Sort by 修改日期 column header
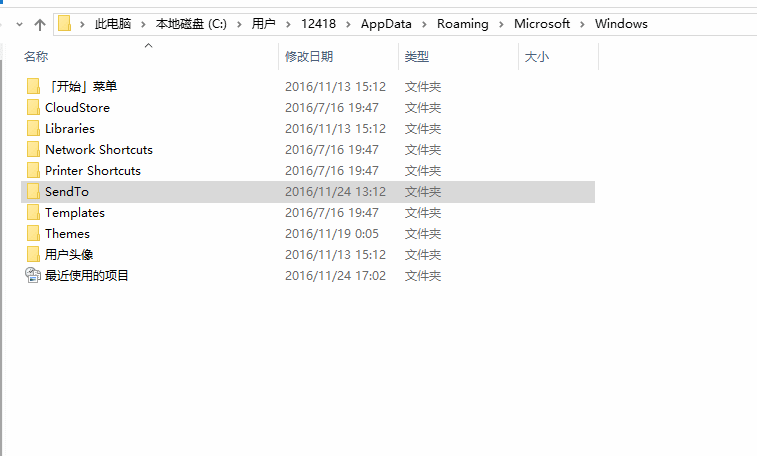 (308, 58)
